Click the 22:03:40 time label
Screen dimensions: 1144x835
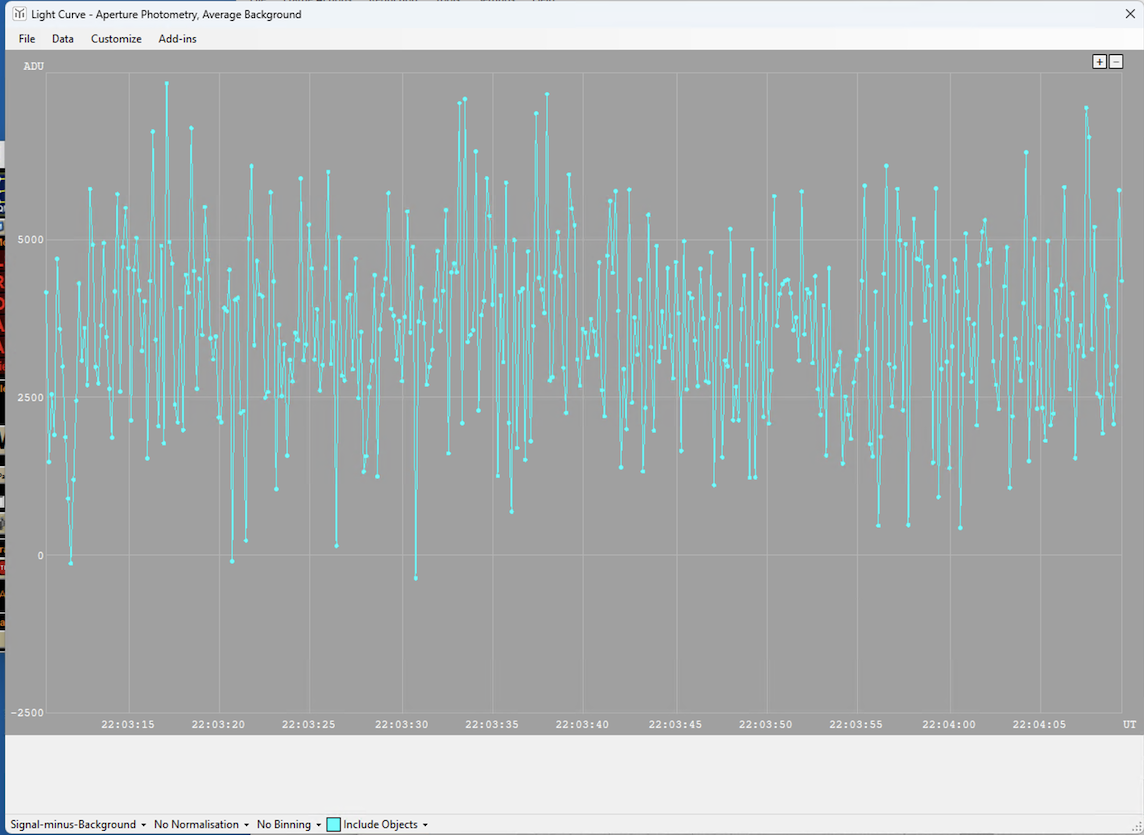tap(582, 724)
